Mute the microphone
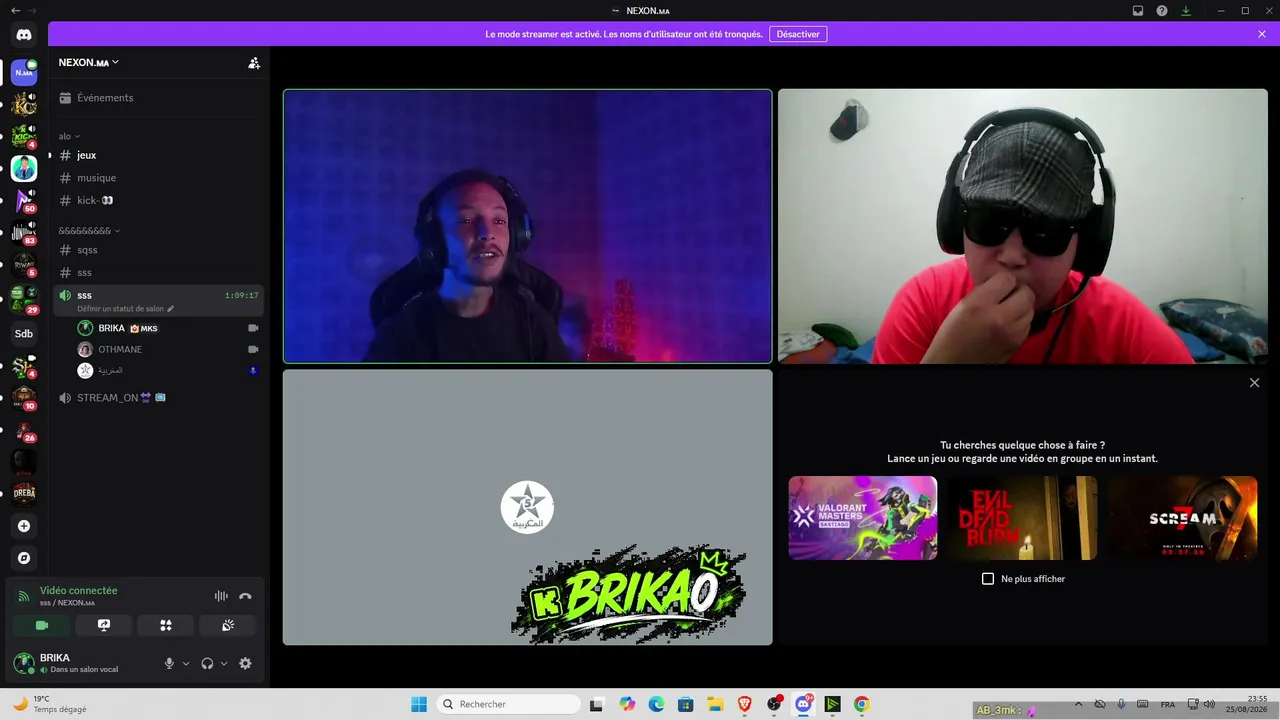This screenshot has width=1280, height=720. [169, 664]
